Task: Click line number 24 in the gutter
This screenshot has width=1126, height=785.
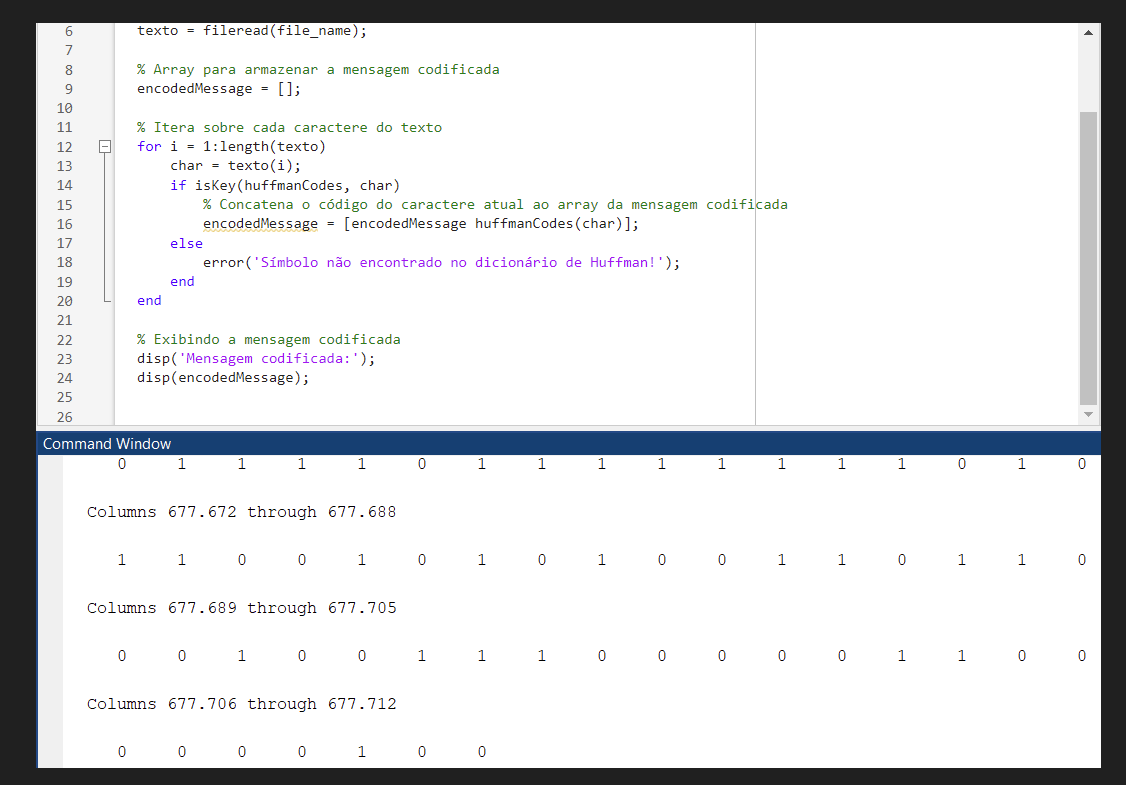Action: (65, 378)
